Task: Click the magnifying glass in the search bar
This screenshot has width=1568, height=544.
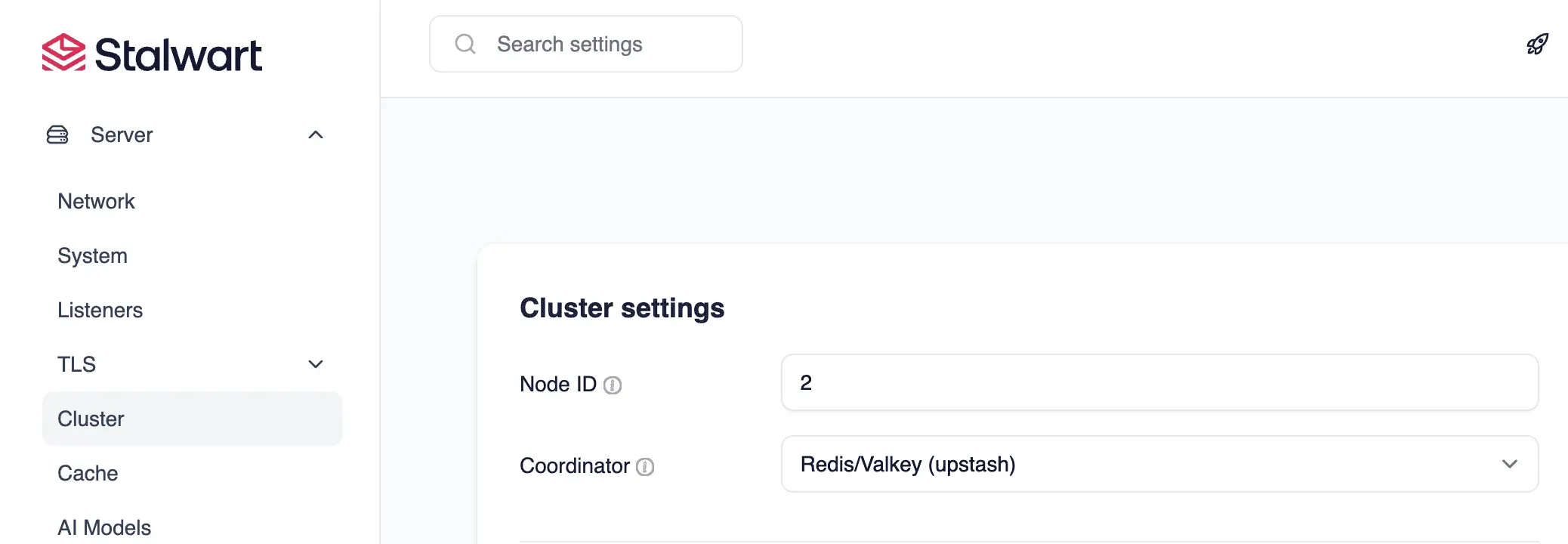Action: point(465,44)
